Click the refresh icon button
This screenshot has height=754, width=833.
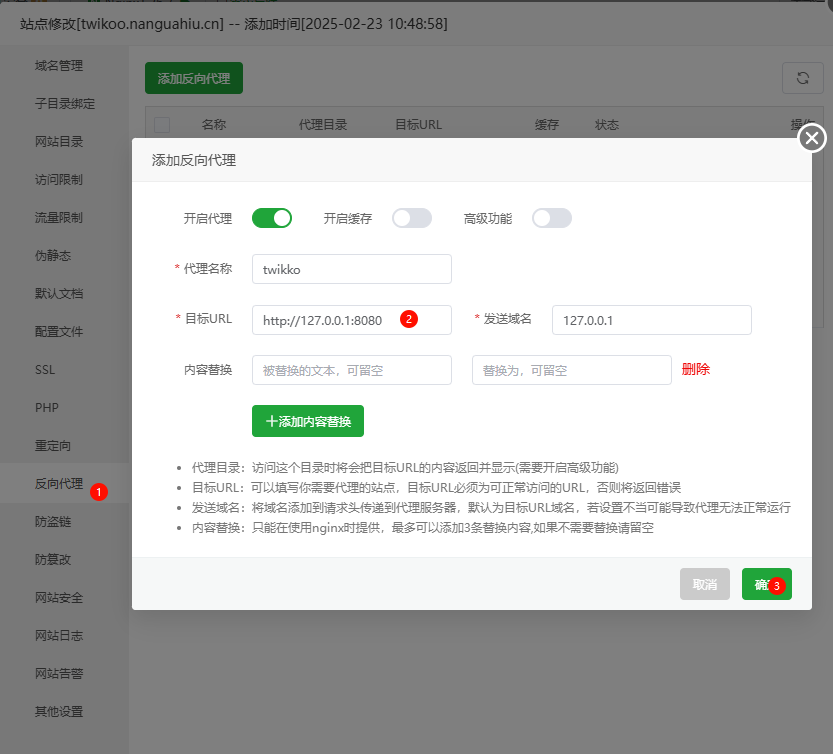coord(801,78)
